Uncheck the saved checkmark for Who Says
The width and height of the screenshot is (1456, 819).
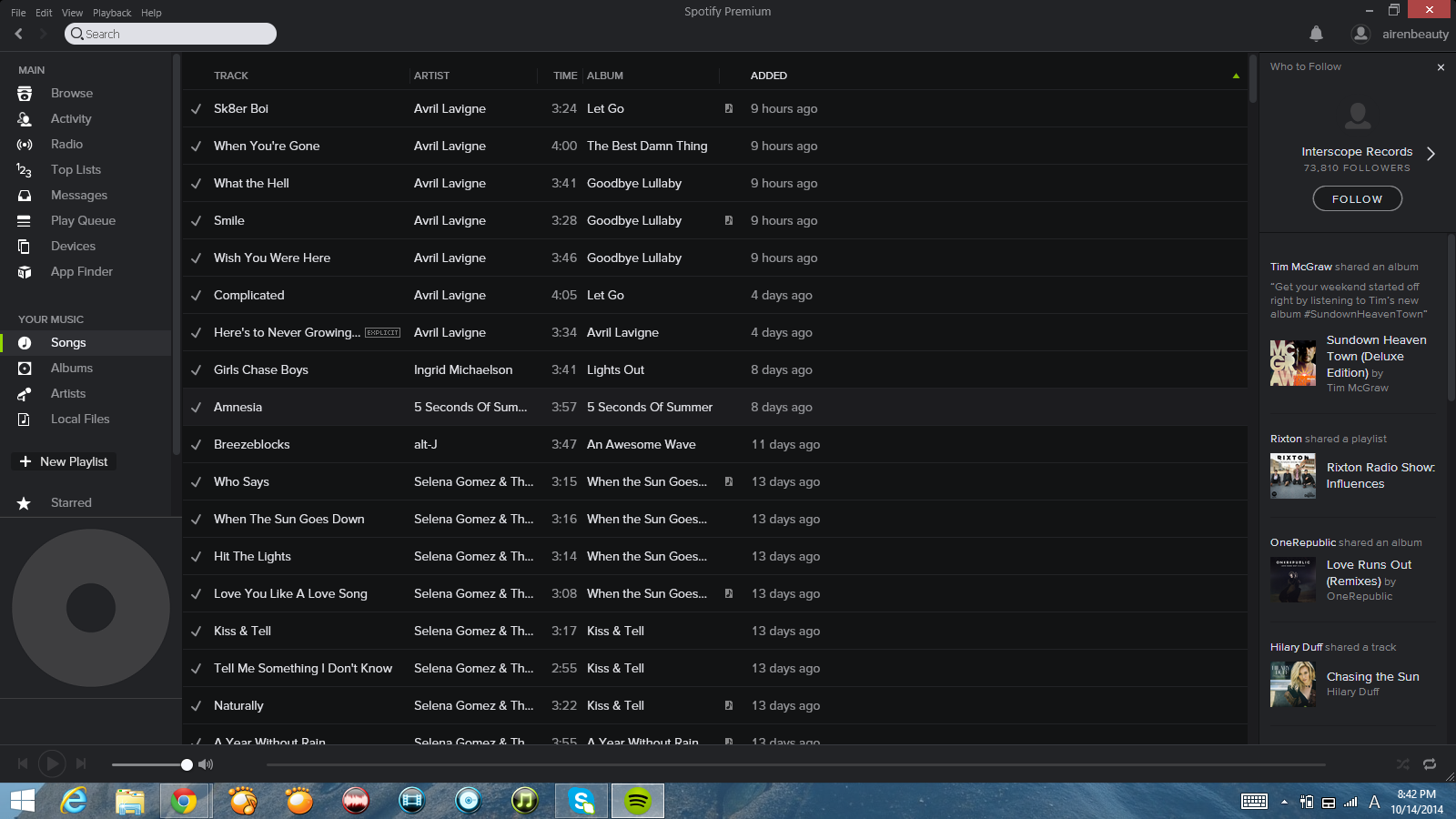pos(196,482)
